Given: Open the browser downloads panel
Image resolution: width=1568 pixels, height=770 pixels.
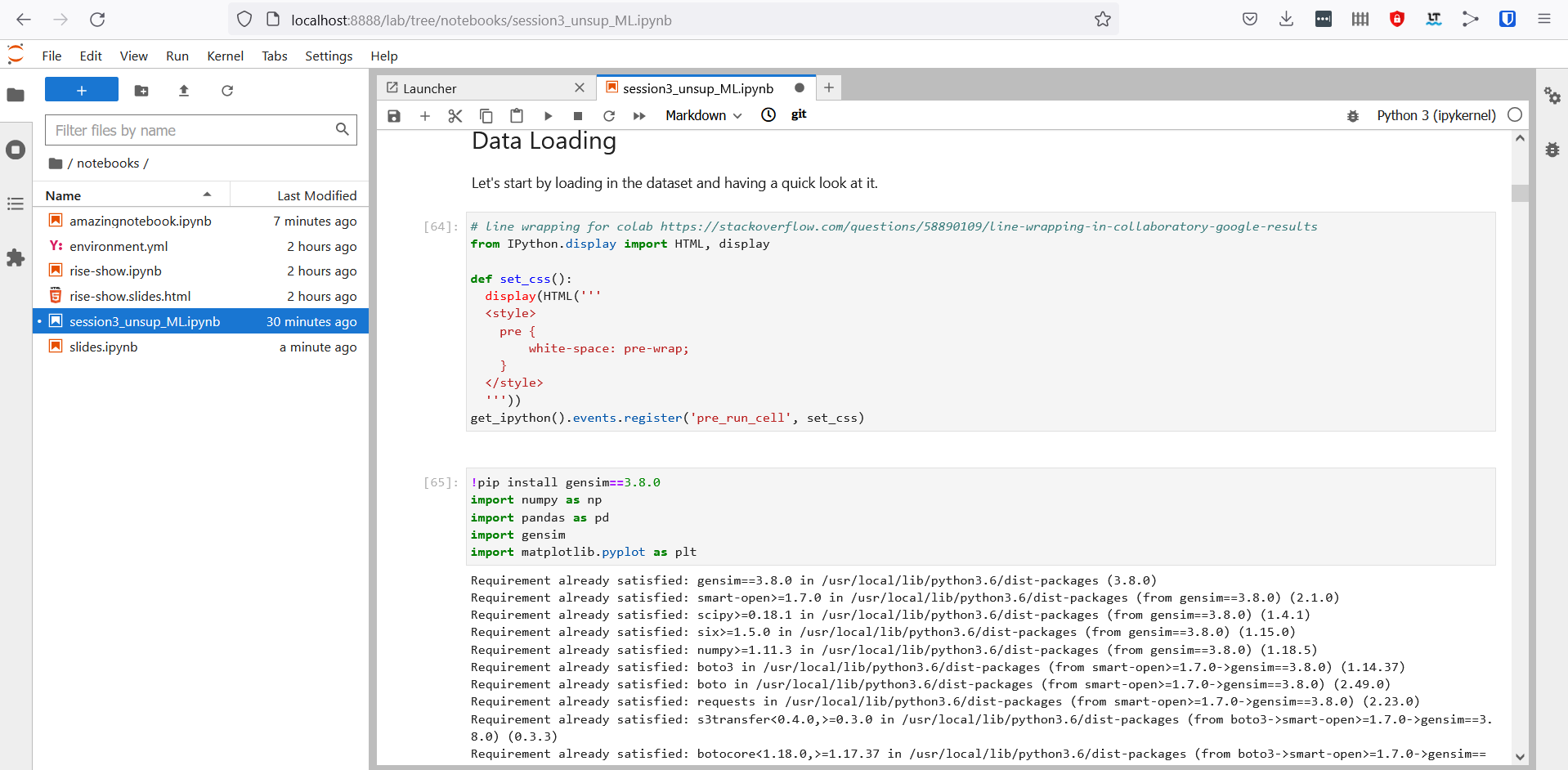Looking at the screenshot, I should 1286,19.
